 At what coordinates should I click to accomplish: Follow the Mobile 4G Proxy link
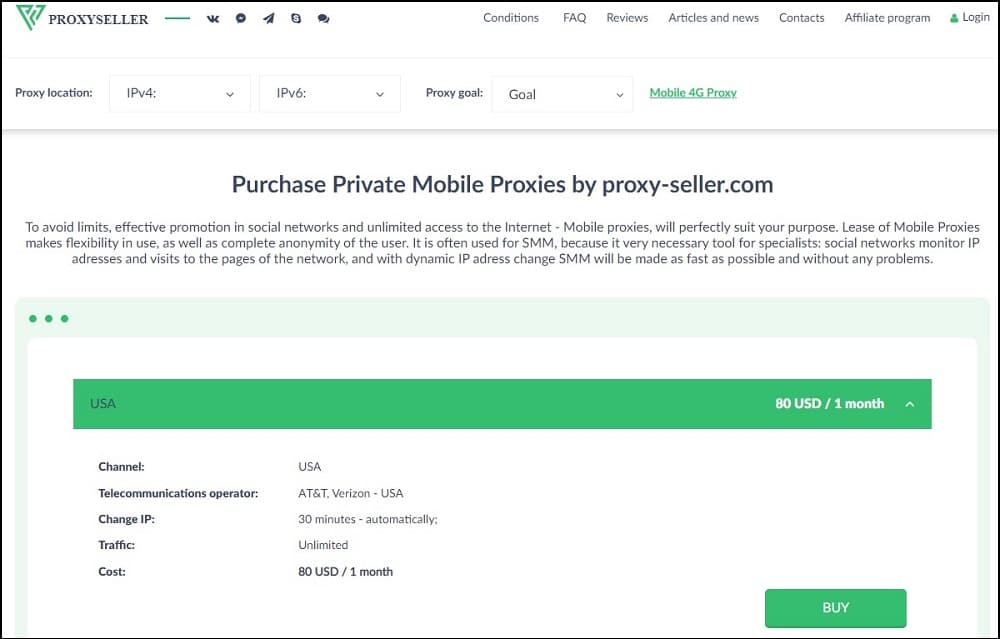tap(693, 93)
